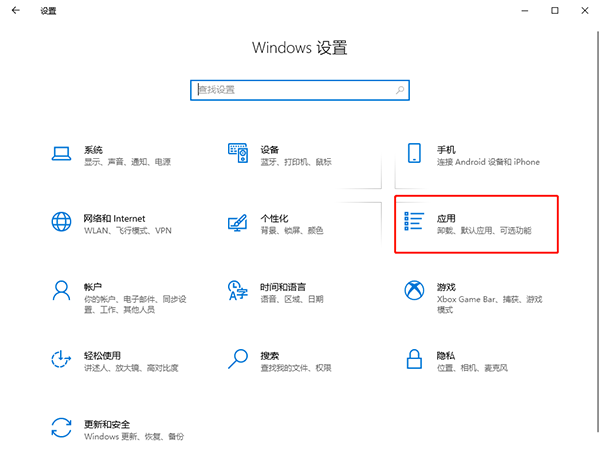Screen dimensions: 600x459
Task: Click Windows 更新、恢复、备份 description
Action: point(134,436)
